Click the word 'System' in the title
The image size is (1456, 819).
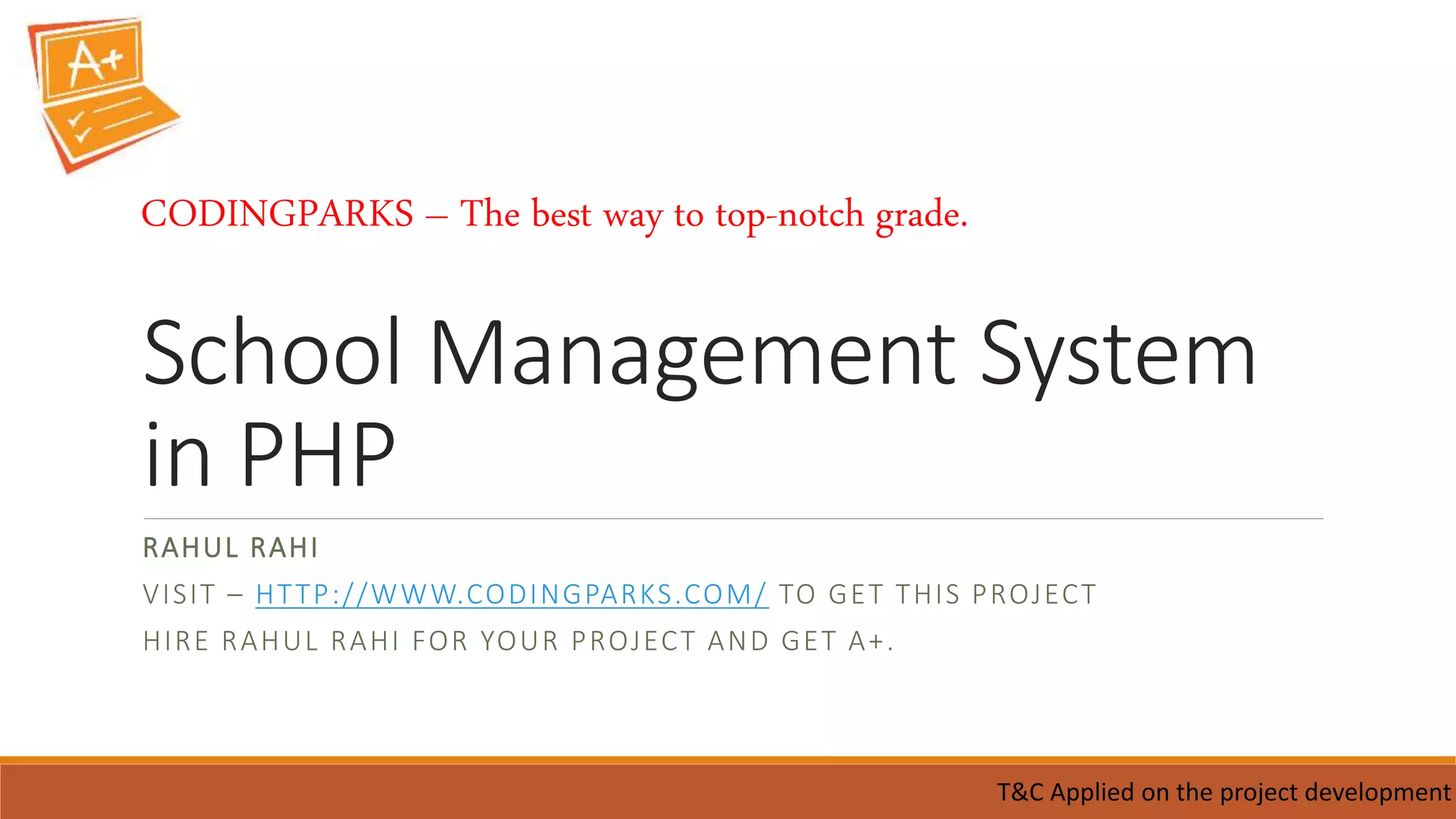coord(1118,353)
